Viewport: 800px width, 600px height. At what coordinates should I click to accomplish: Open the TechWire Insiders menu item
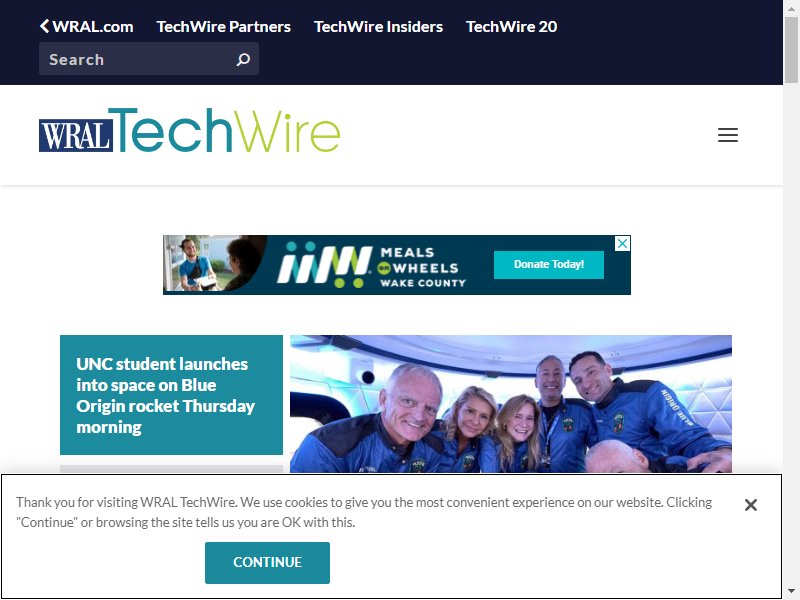point(378,27)
